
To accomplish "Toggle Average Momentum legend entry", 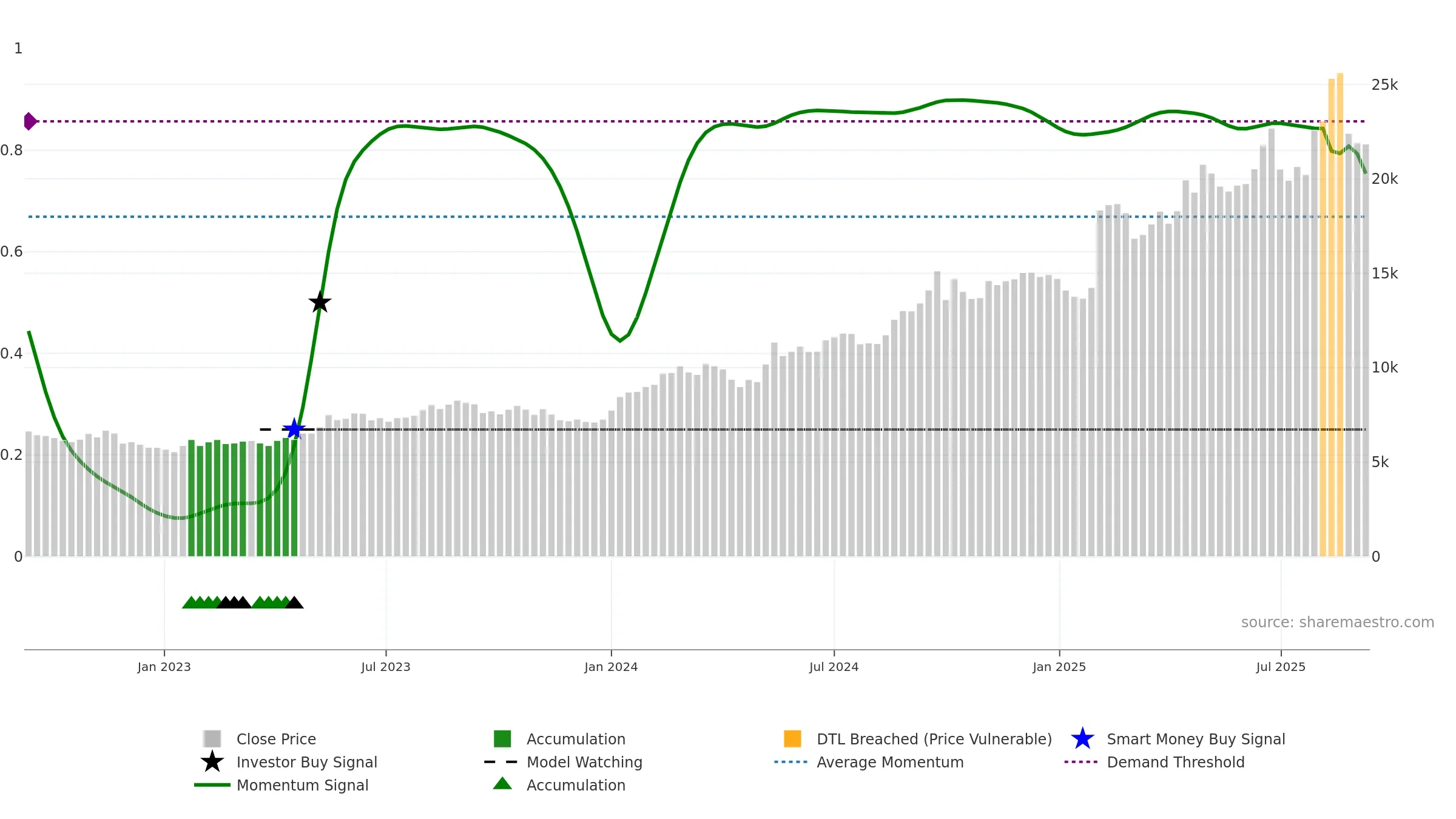I will (889, 762).
